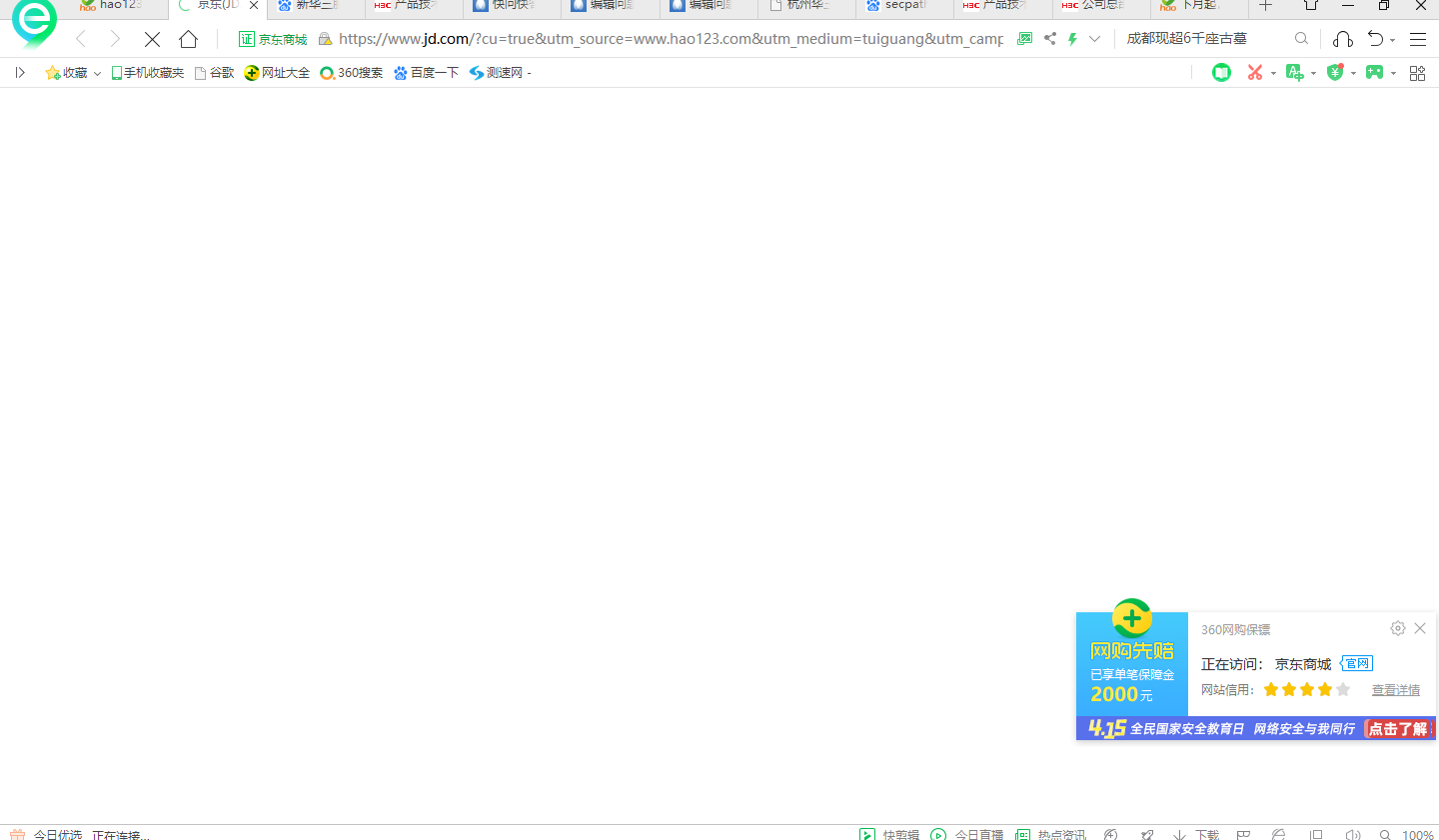
Task: Click the padlock security icon in address bar
Action: 325,39
